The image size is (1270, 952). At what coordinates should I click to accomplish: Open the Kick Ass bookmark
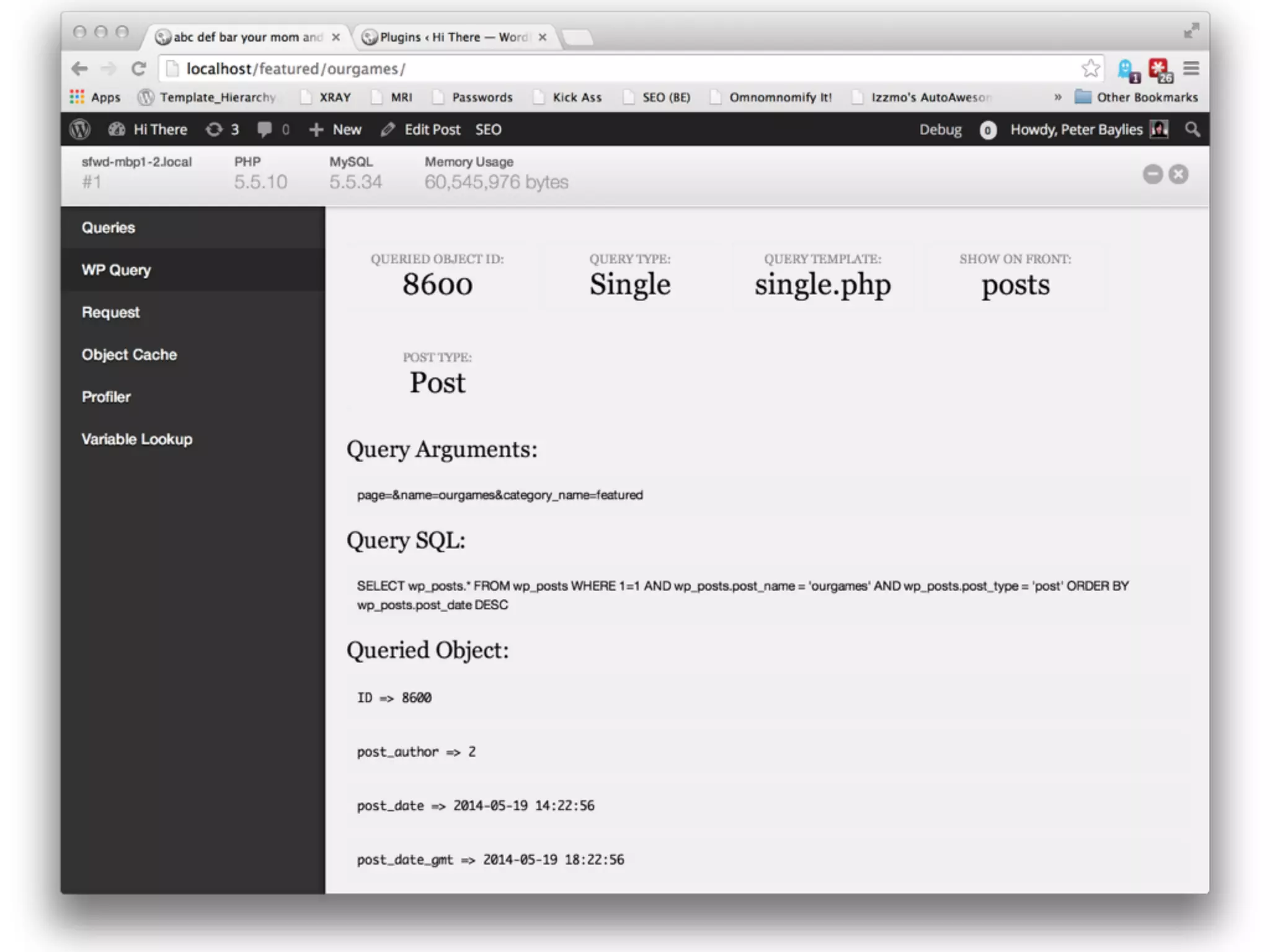tap(567, 97)
